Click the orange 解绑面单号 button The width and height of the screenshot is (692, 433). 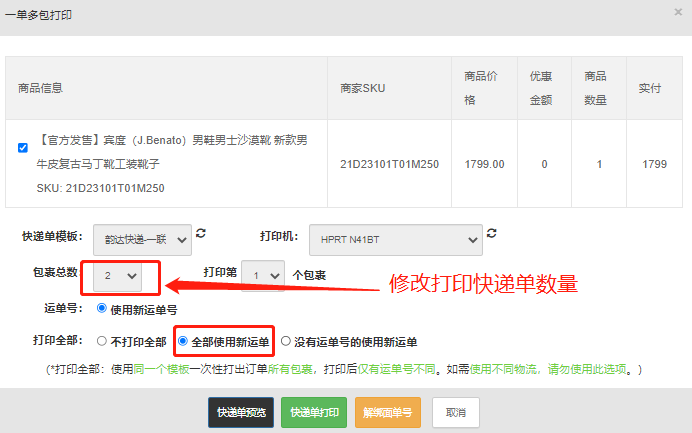[388, 412]
